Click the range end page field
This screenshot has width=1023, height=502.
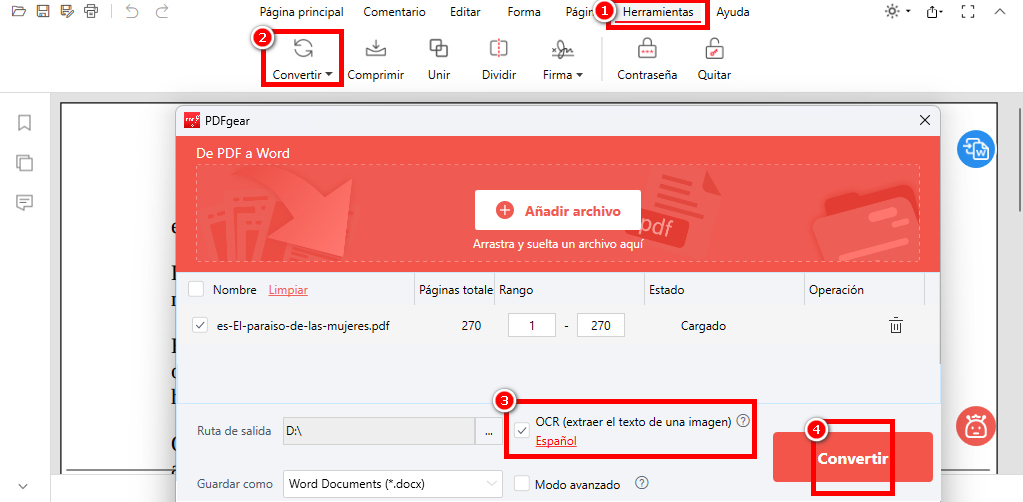[x=601, y=325]
